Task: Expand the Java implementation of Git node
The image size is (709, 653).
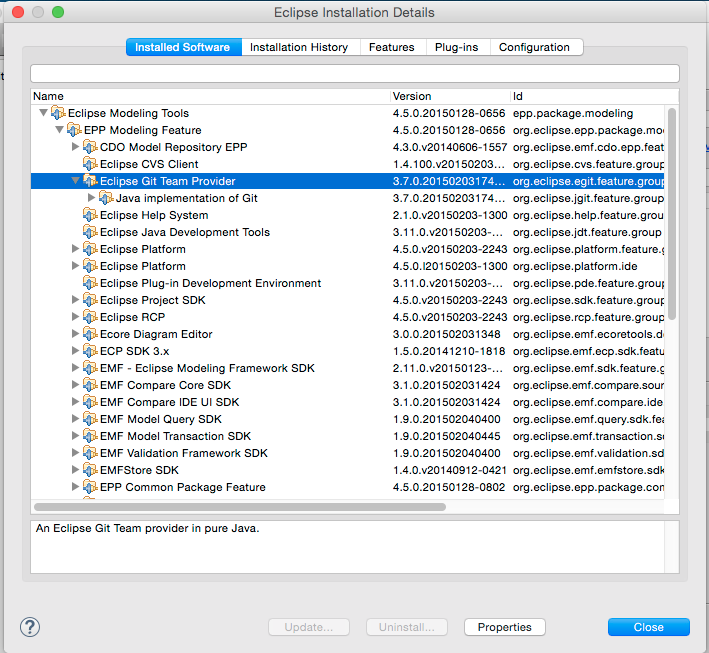Action: click(91, 198)
